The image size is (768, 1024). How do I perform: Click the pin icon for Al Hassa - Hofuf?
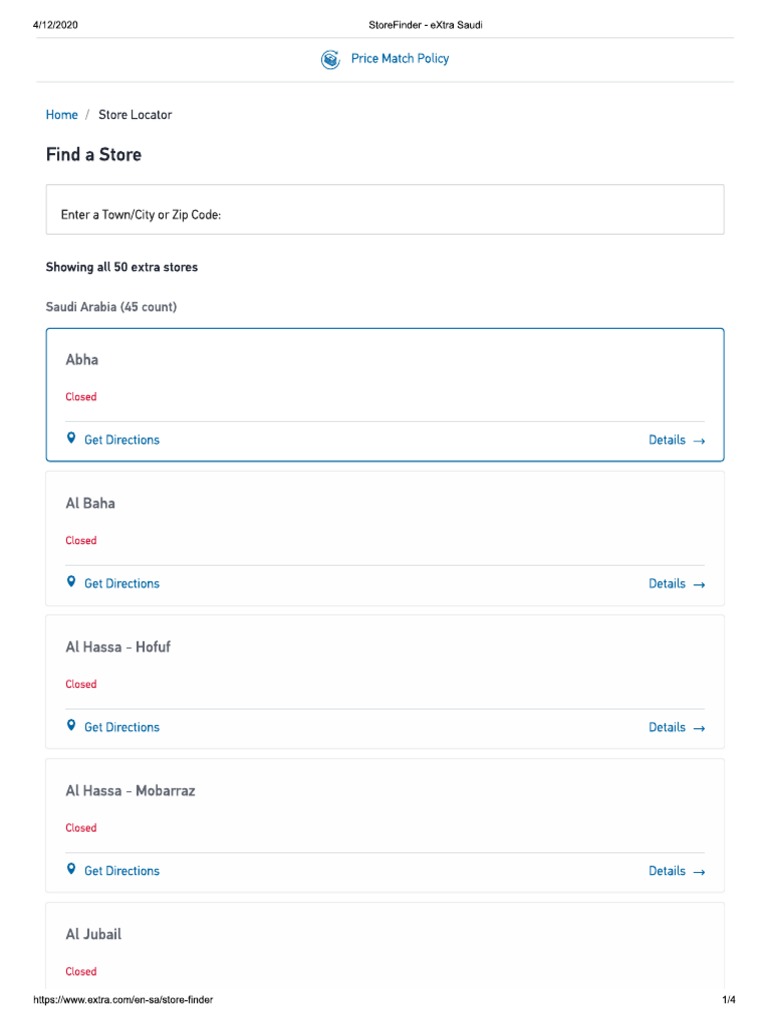[71, 726]
